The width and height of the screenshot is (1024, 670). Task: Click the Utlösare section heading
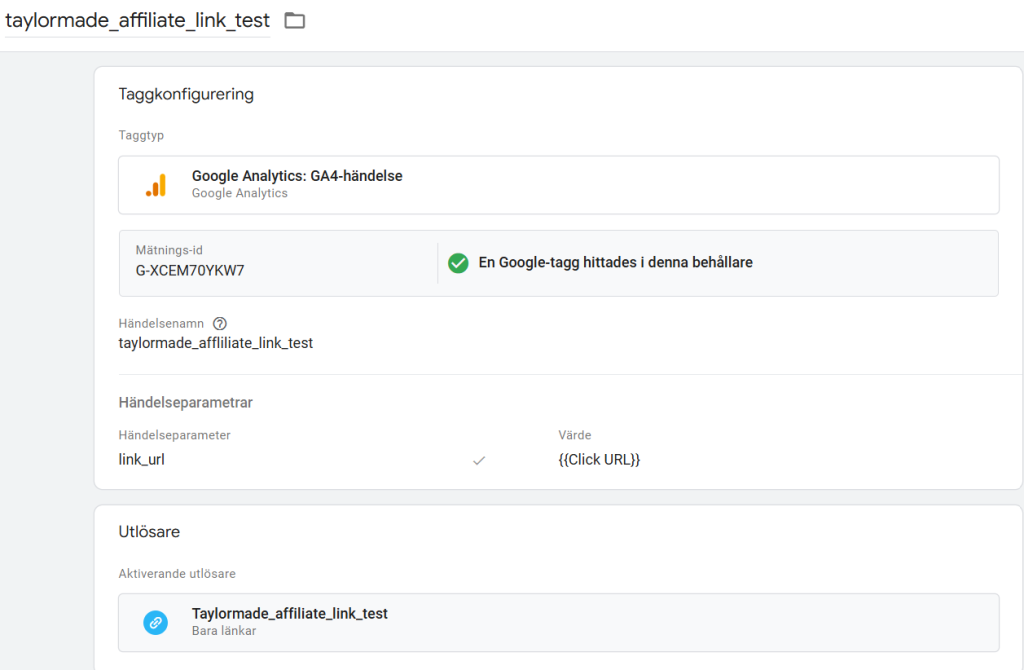(x=149, y=532)
